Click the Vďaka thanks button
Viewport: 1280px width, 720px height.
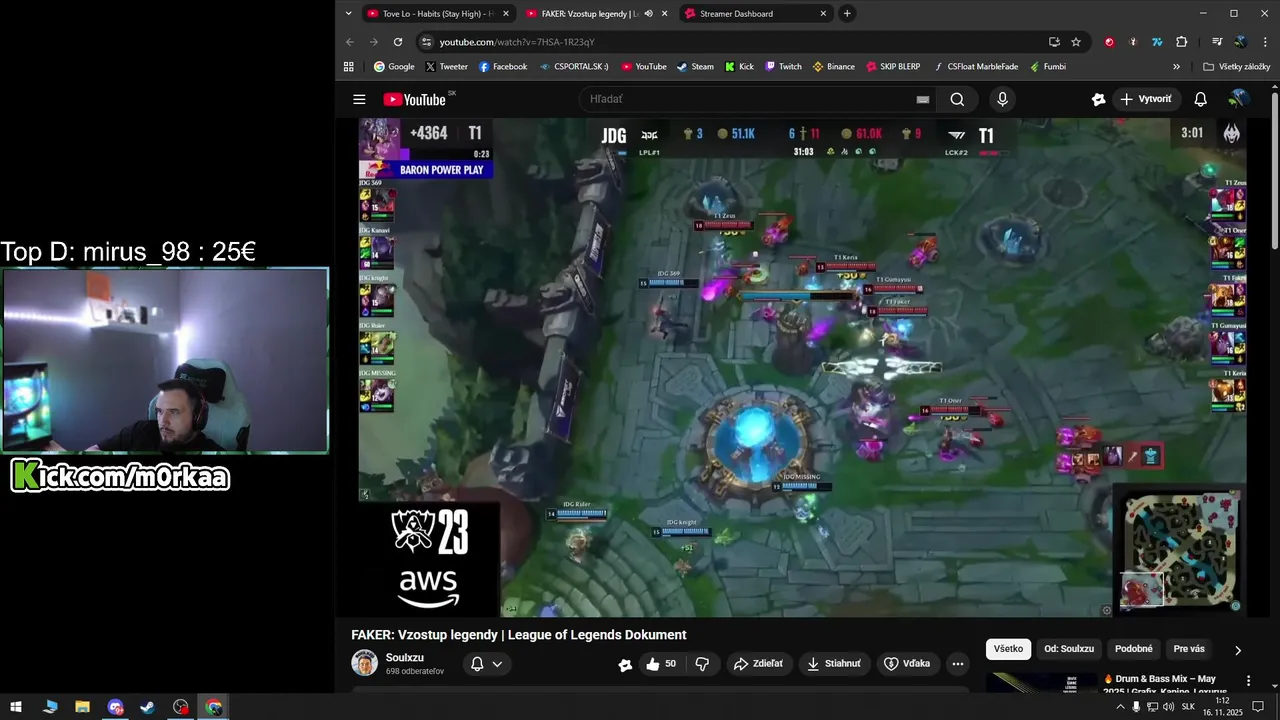(x=907, y=663)
